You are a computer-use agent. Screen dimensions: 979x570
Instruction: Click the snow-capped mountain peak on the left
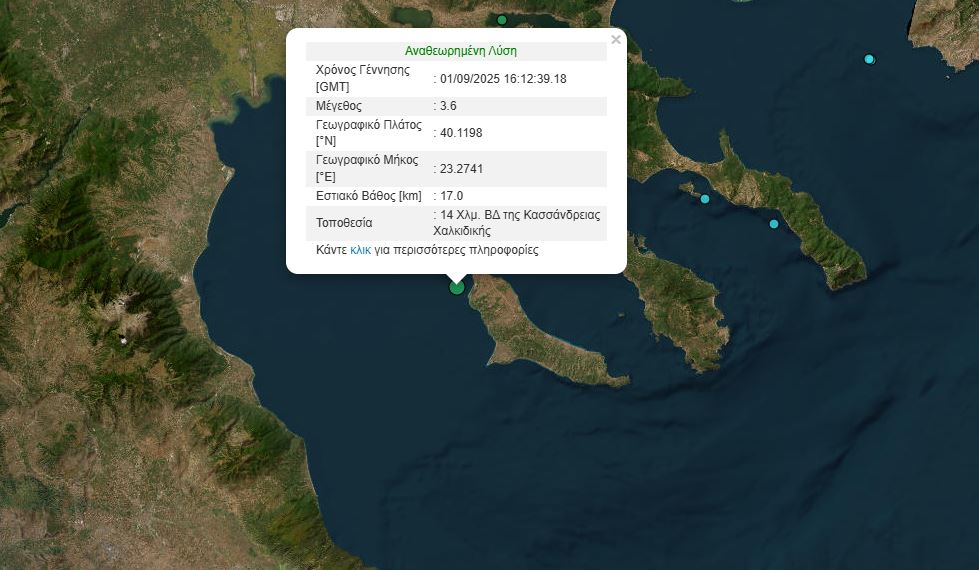coord(123,340)
